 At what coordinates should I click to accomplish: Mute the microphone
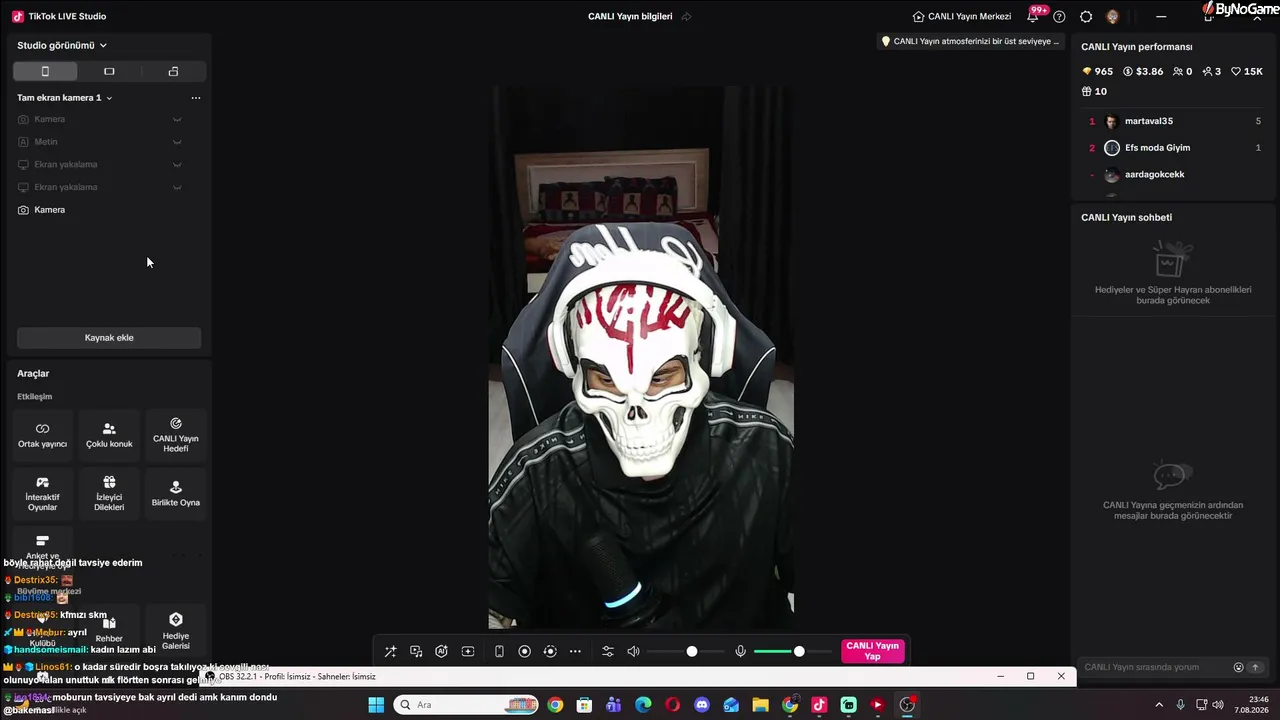(740, 652)
